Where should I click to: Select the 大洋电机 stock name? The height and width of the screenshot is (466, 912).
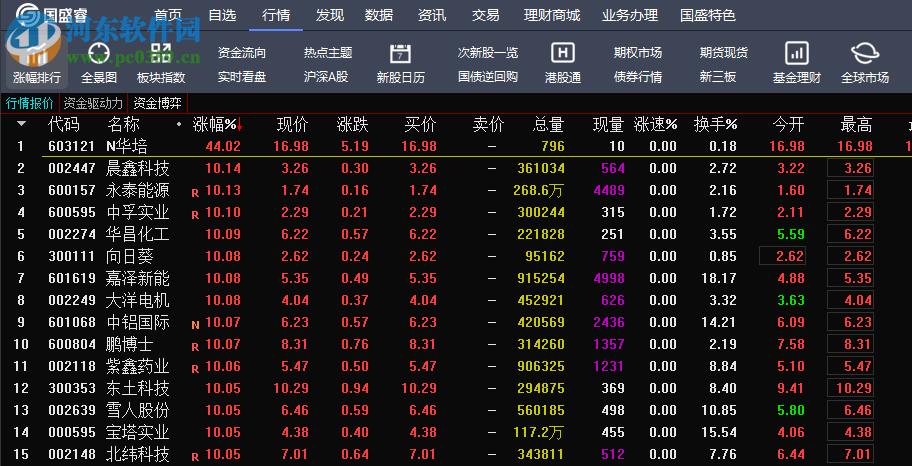coord(138,300)
